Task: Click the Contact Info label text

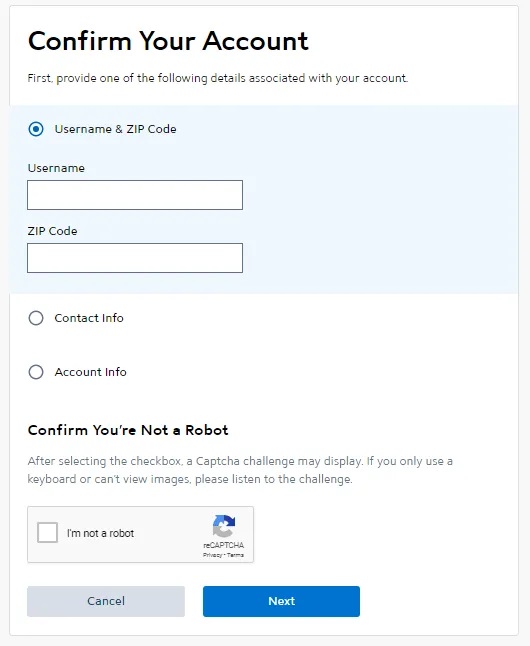Action: [89, 318]
